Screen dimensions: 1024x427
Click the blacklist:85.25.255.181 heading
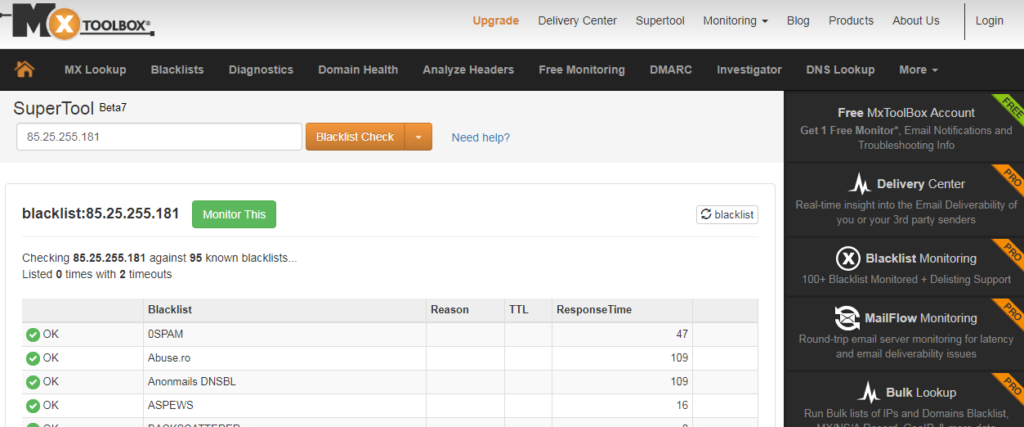coord(101,214)
